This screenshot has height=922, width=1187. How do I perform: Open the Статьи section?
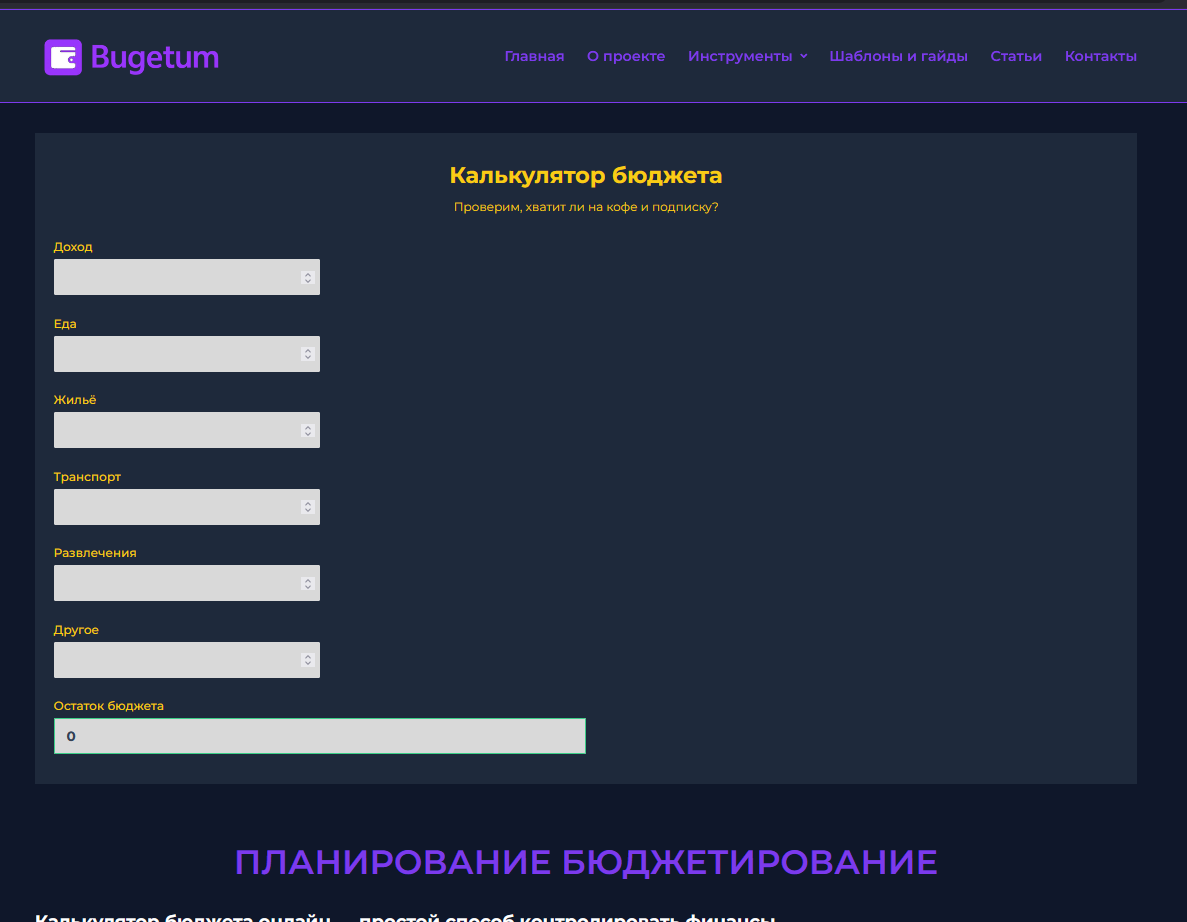(1016, 56)
